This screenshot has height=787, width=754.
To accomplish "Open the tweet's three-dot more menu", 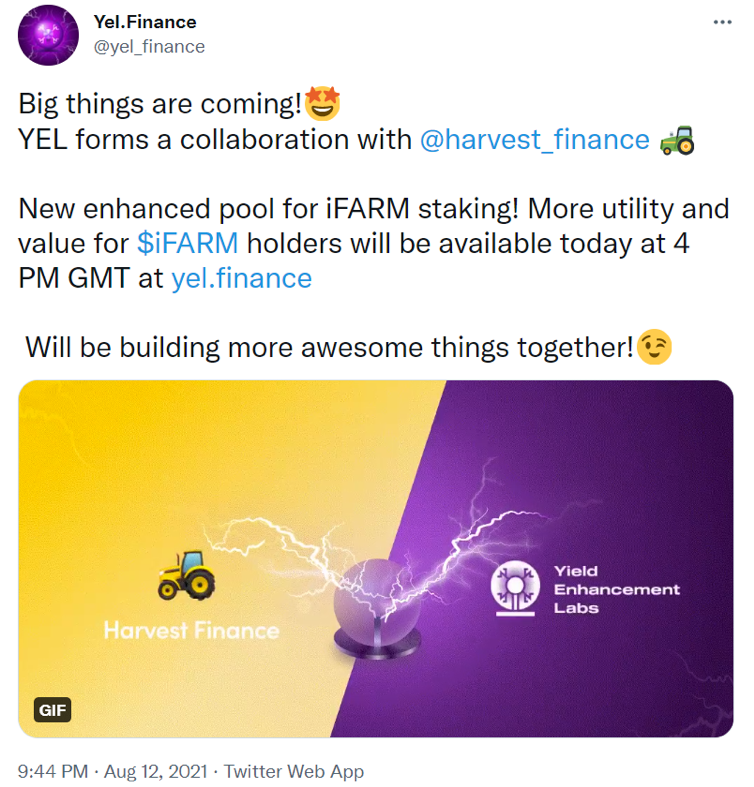I will pos(722,22).
